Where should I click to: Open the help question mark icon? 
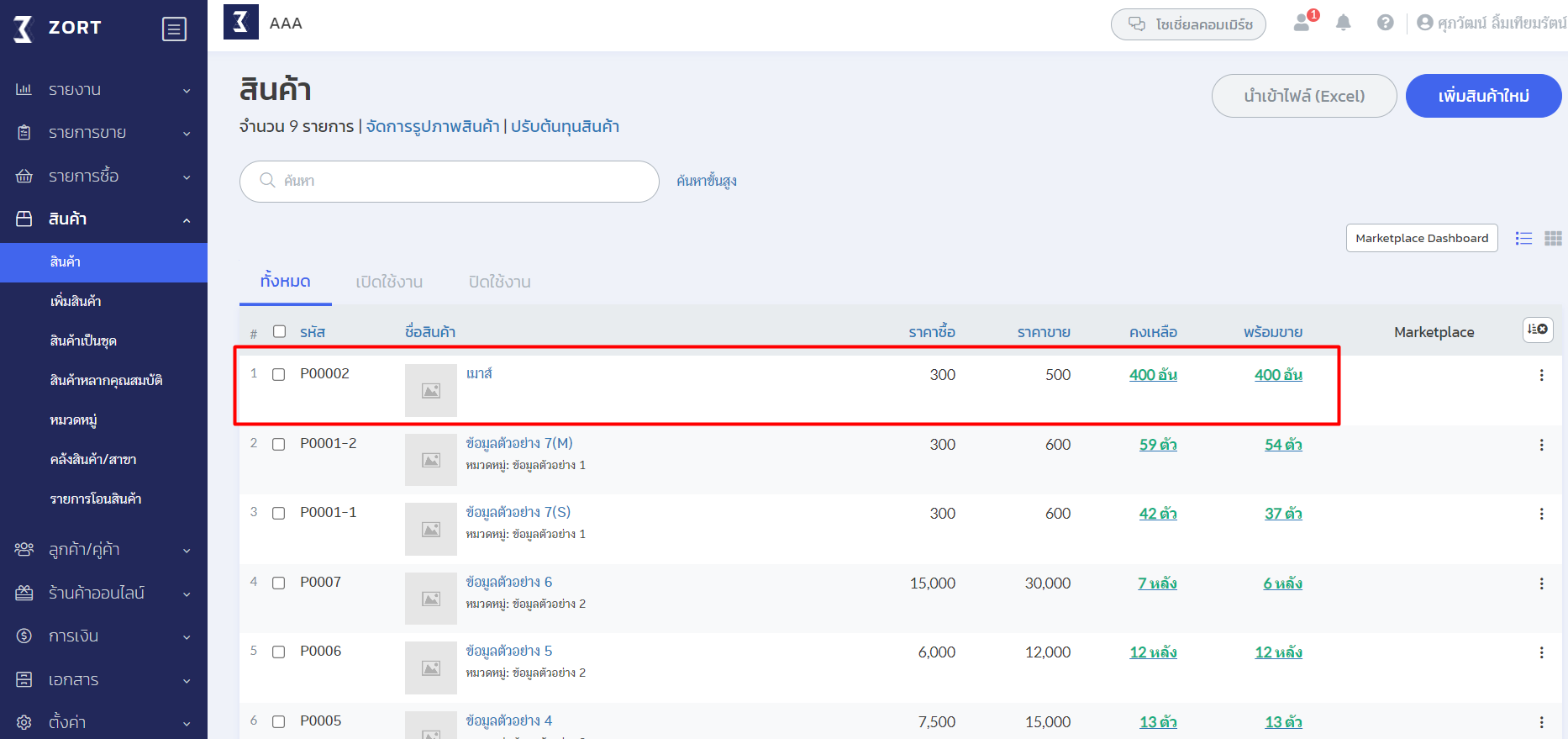coord(1386,23)
